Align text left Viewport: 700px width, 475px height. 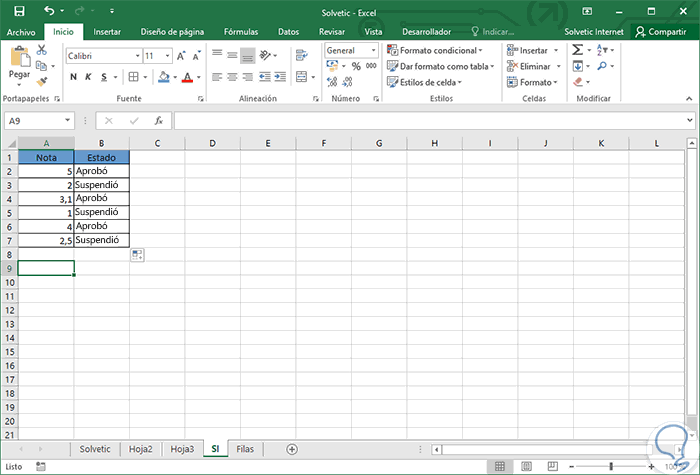pos(217,77)
